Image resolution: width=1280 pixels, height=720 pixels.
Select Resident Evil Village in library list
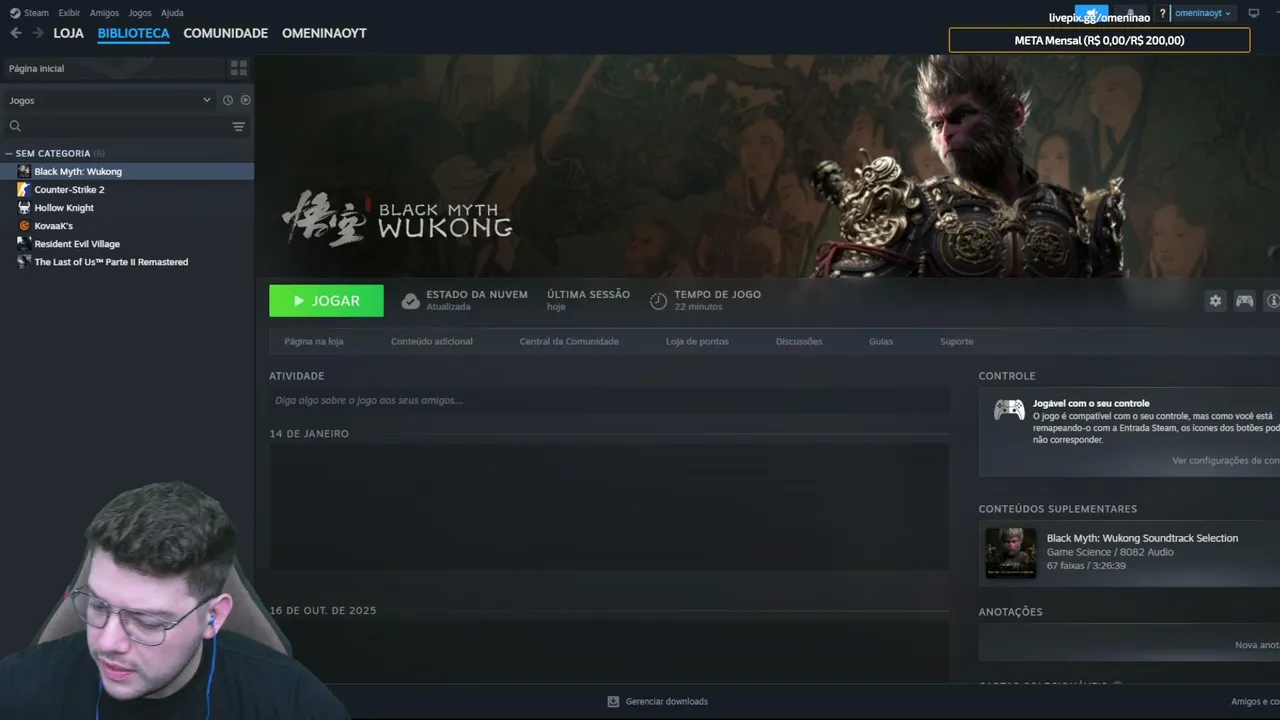[x=127, y=244]
